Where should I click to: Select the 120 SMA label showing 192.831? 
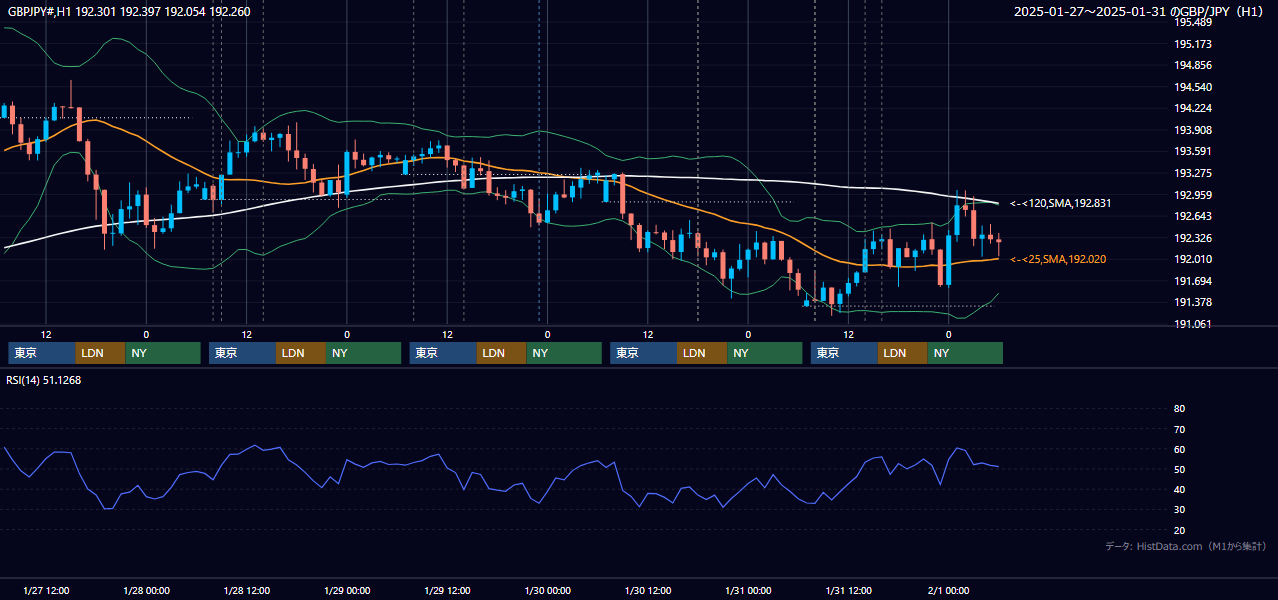[x=1061, y=203]
